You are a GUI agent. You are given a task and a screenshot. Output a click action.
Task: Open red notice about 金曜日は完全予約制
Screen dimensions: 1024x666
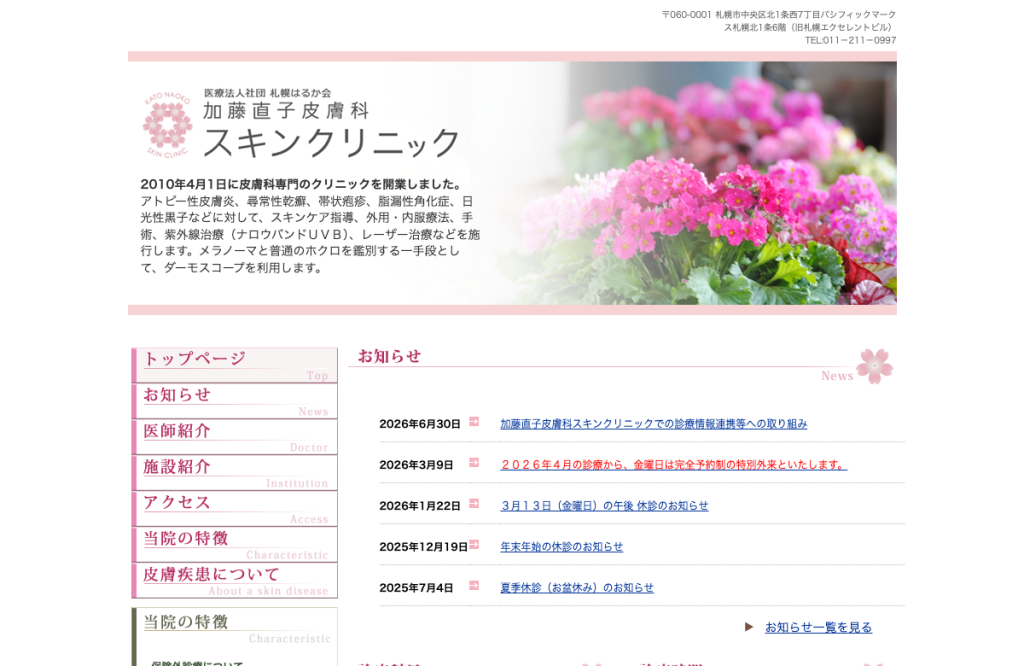(x=673, y=465)
